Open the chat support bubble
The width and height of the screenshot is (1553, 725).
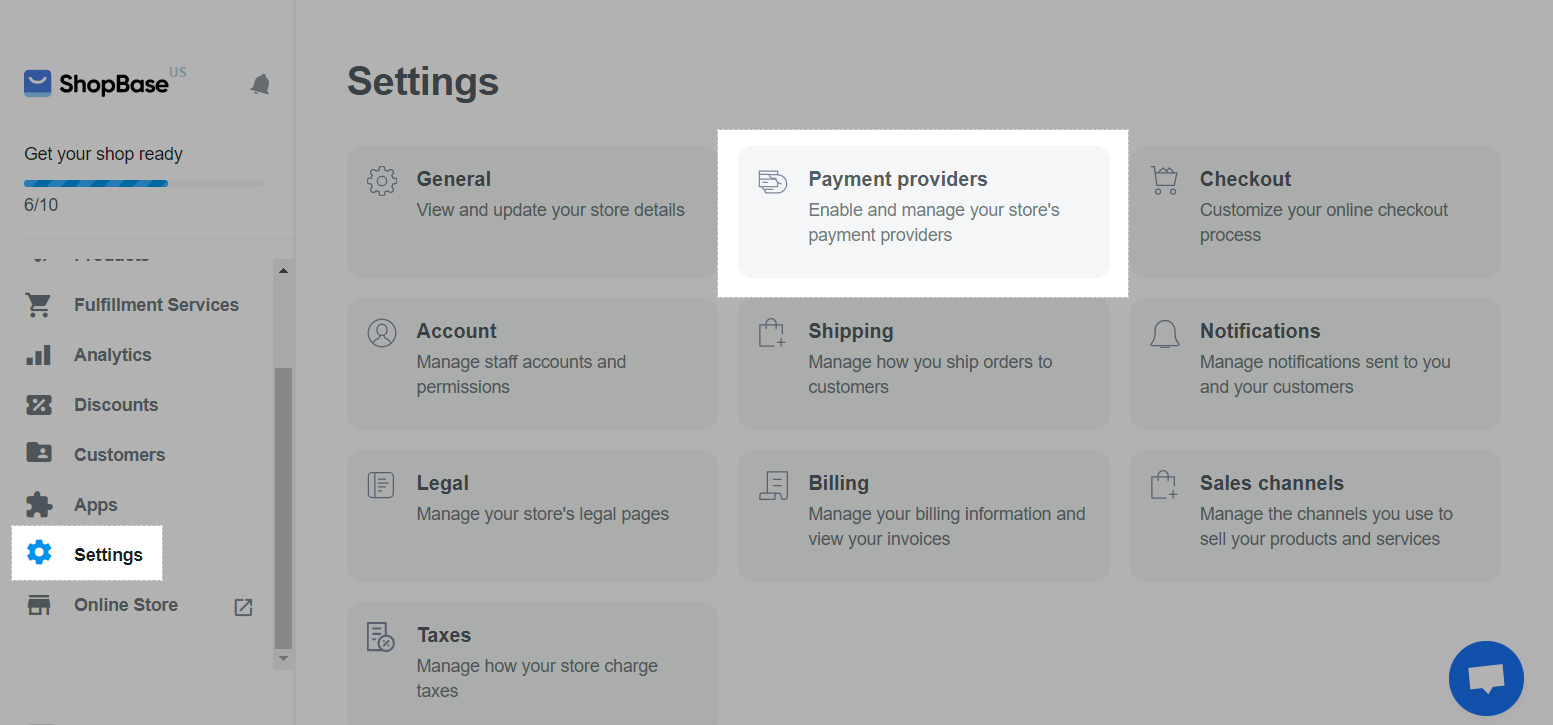pos(1486,679)
